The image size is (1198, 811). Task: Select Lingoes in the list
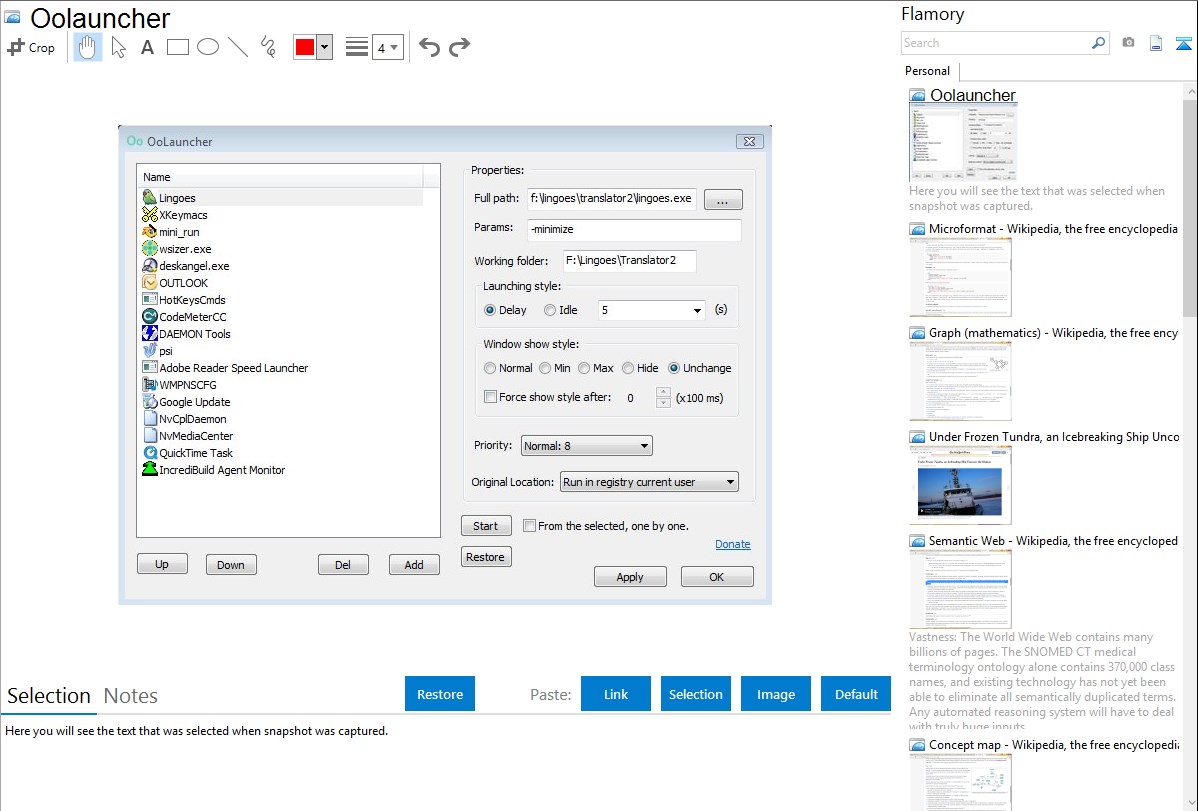coord(281,198)
